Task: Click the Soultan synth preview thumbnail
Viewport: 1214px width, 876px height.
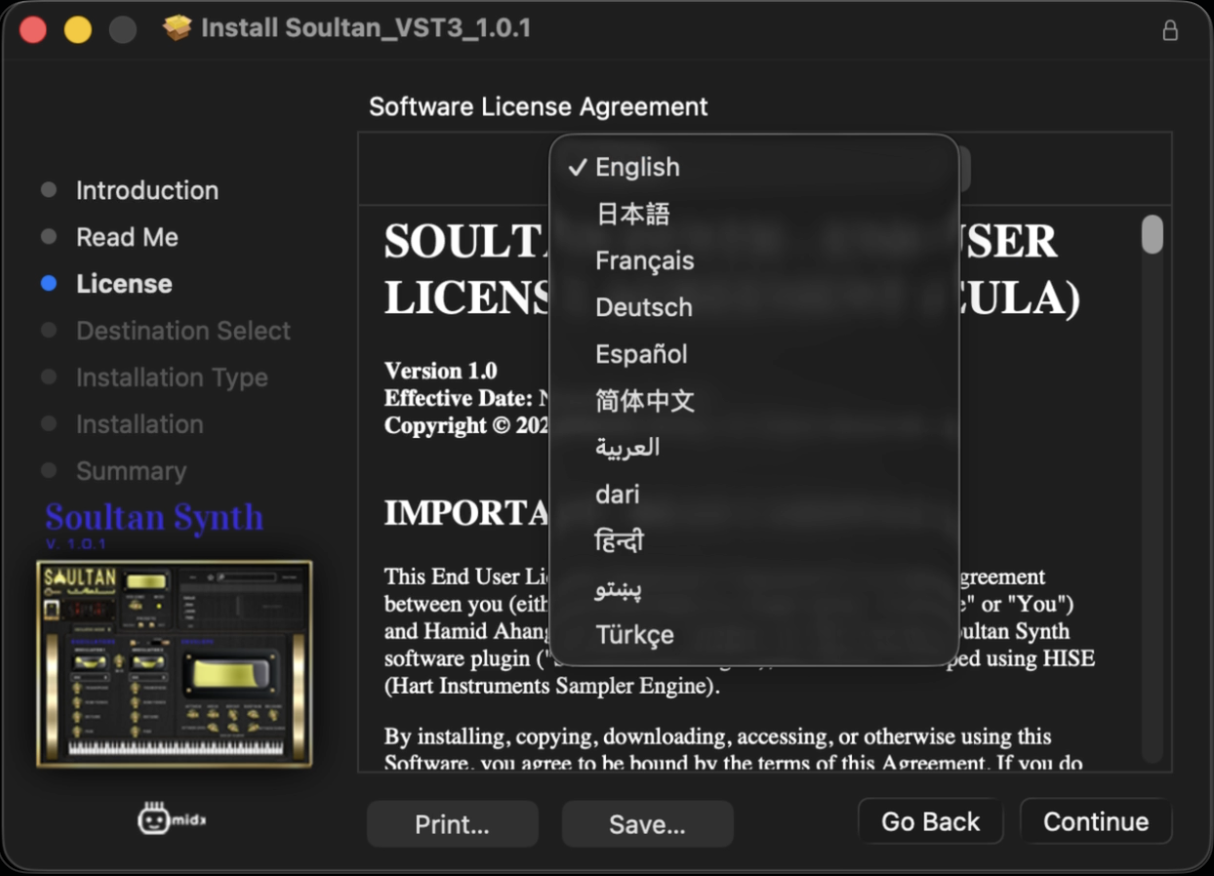Action: tap(174, 664)
